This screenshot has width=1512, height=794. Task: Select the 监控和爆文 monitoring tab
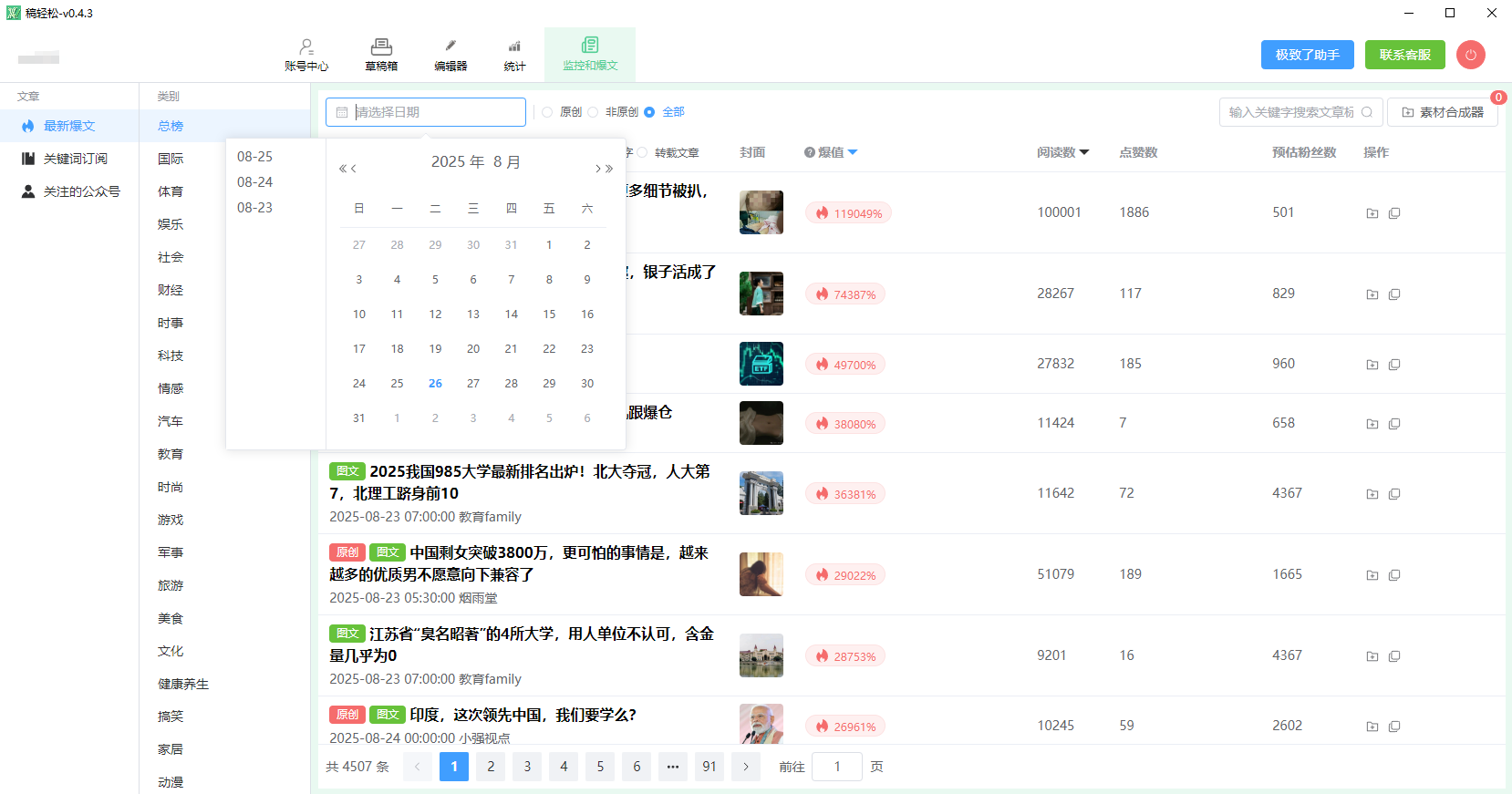590,55
